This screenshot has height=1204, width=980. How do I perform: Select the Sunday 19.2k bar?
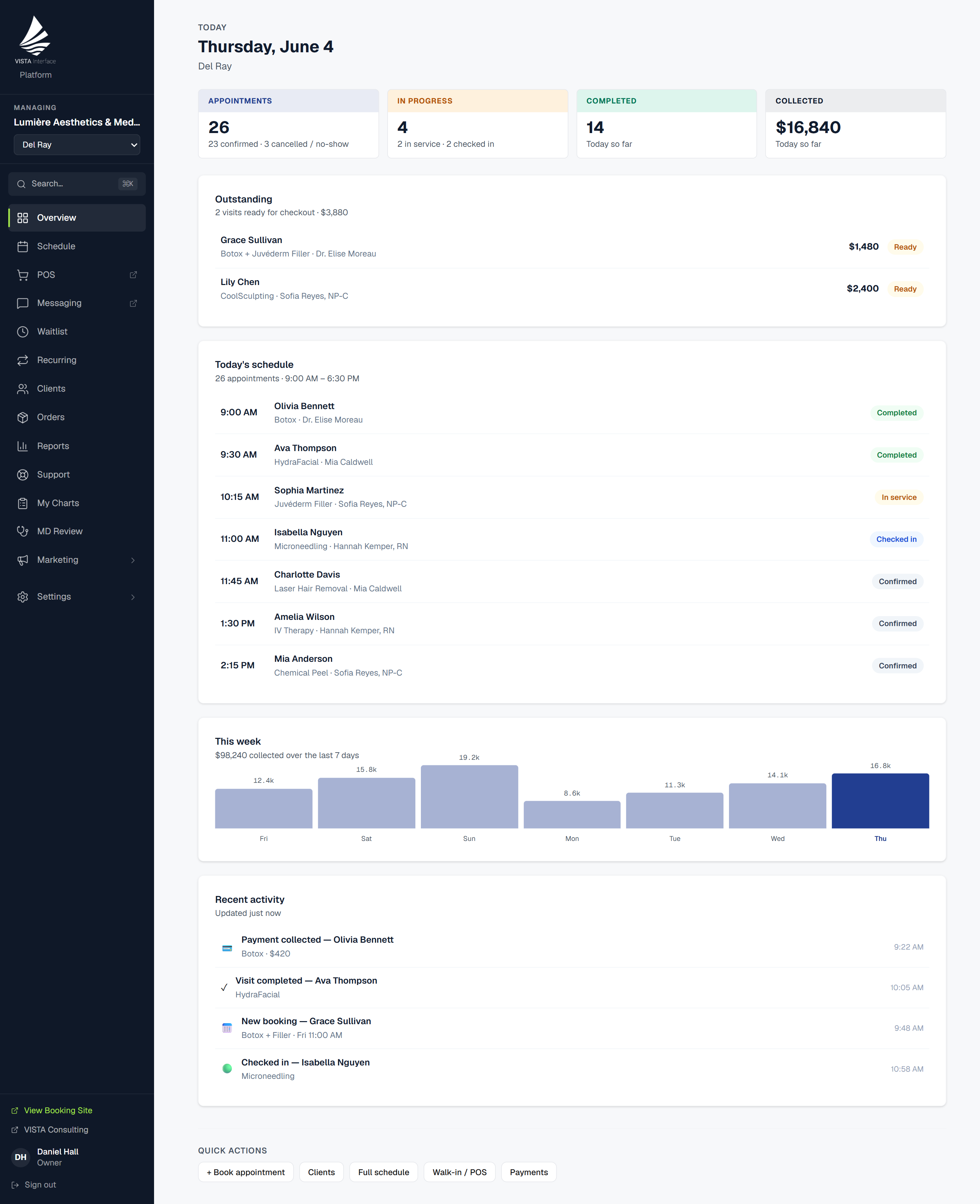(469, 797)
